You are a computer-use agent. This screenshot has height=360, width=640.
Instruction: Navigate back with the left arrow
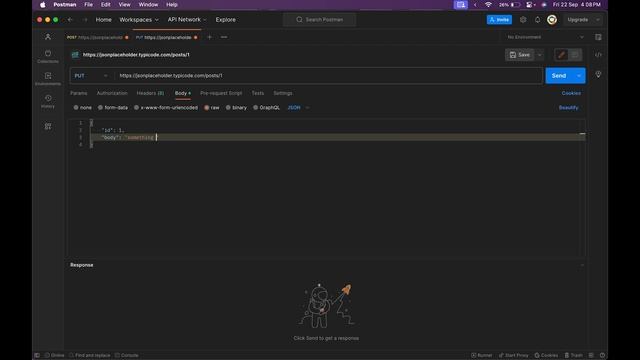[70, 20]
